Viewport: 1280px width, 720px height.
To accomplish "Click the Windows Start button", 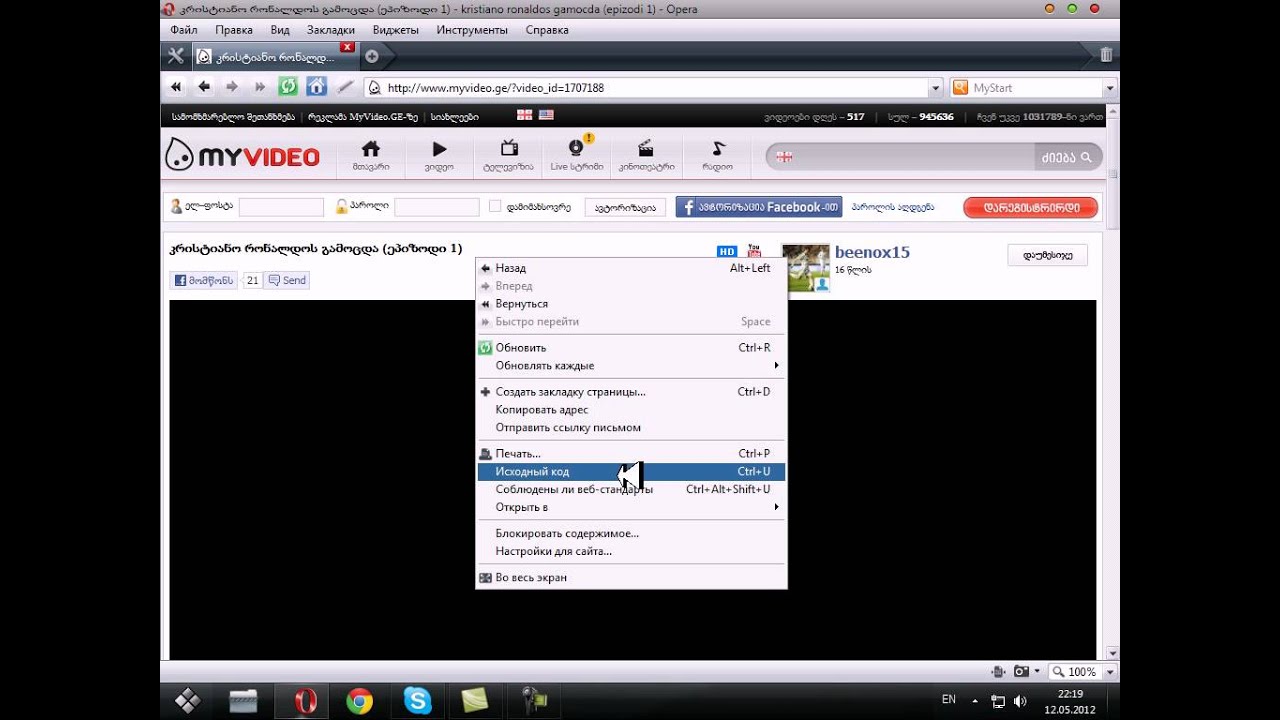I will [188, 701].
